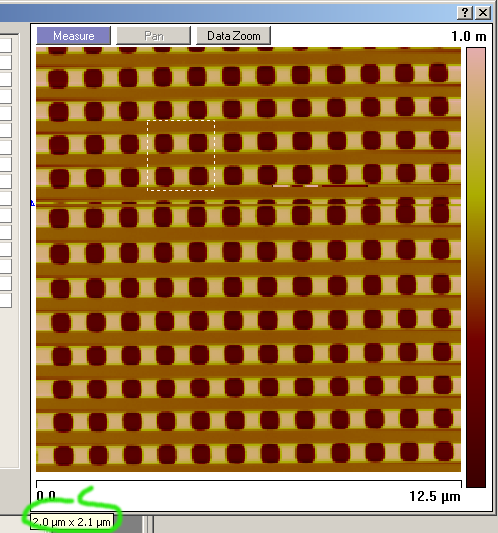
Task: Click the horizontal scale bar line below the image
Action: (x=249, y=481)
